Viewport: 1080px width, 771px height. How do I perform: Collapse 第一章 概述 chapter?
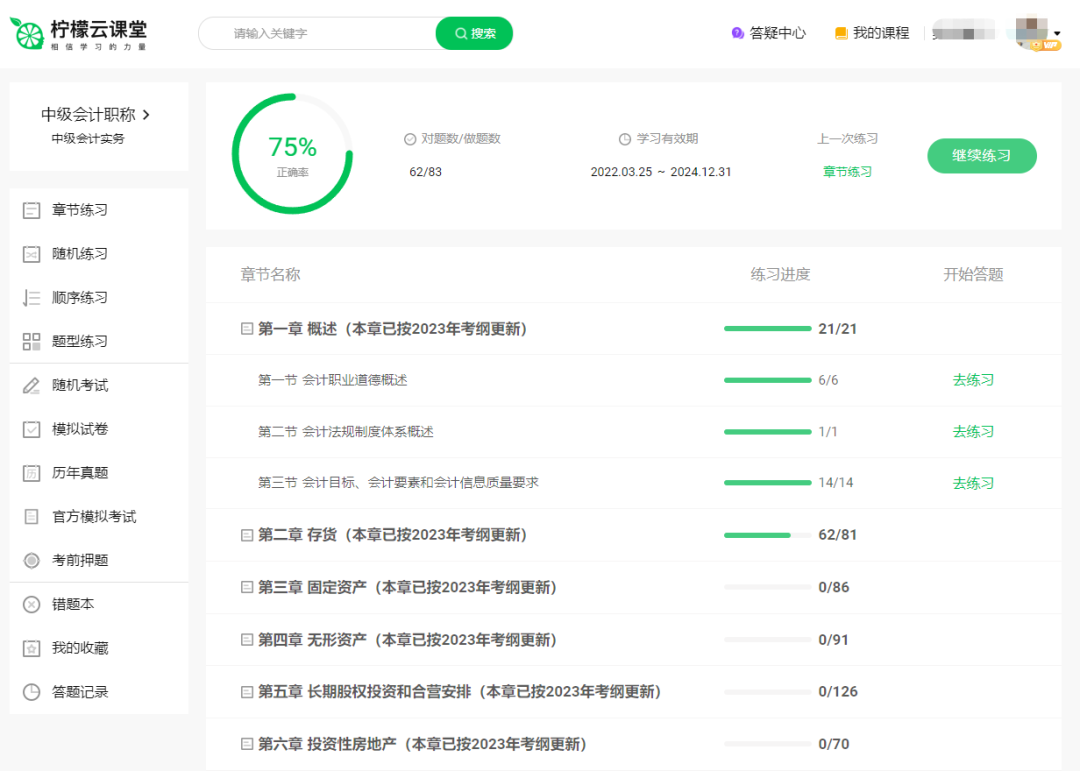(x=247, y=329)
